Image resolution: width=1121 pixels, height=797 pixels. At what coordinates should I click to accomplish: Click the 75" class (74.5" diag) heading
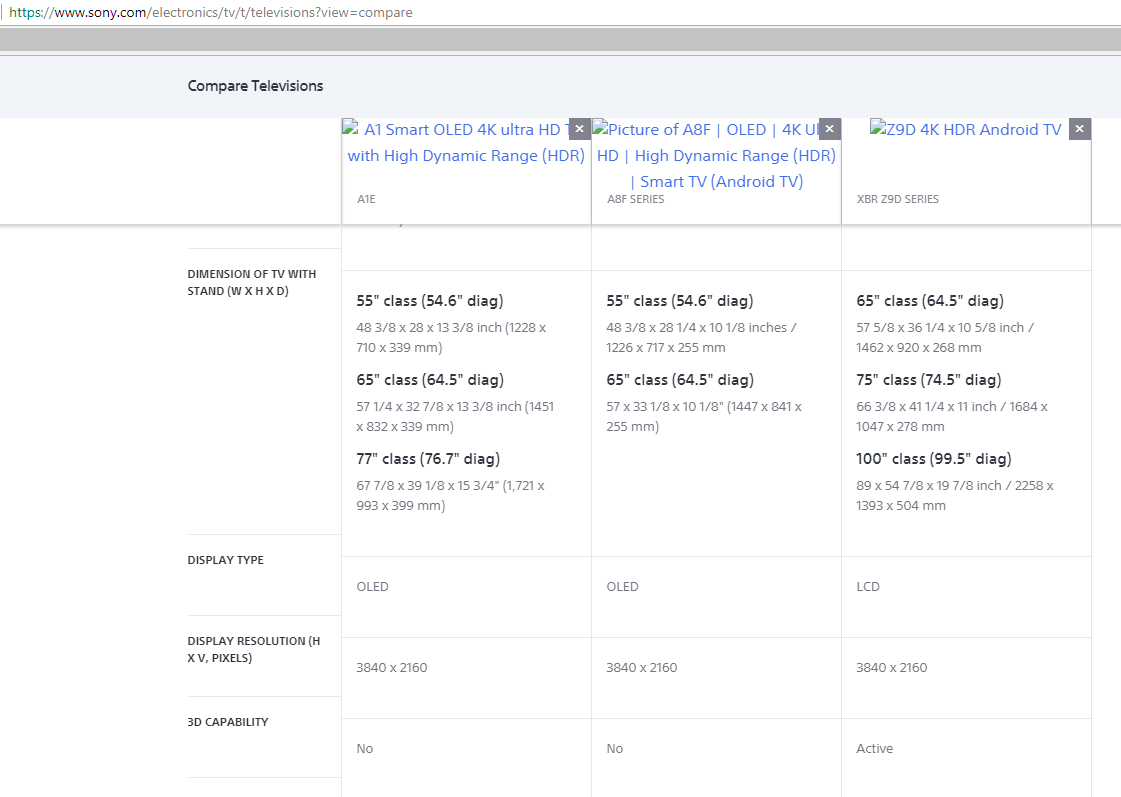(928, 380)
